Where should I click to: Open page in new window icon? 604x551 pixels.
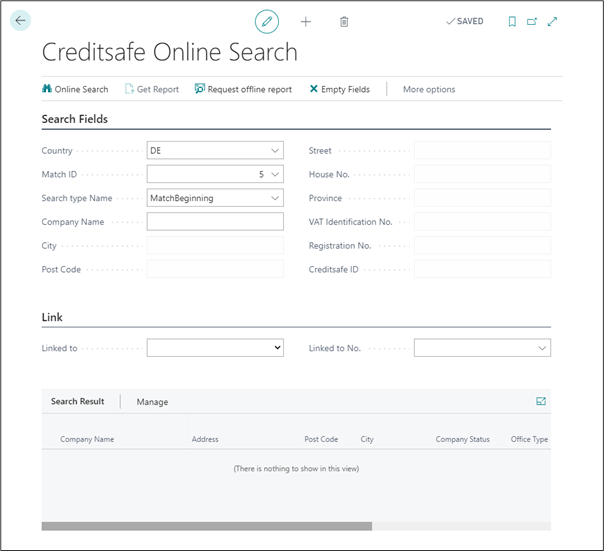(x=532, y=21)
